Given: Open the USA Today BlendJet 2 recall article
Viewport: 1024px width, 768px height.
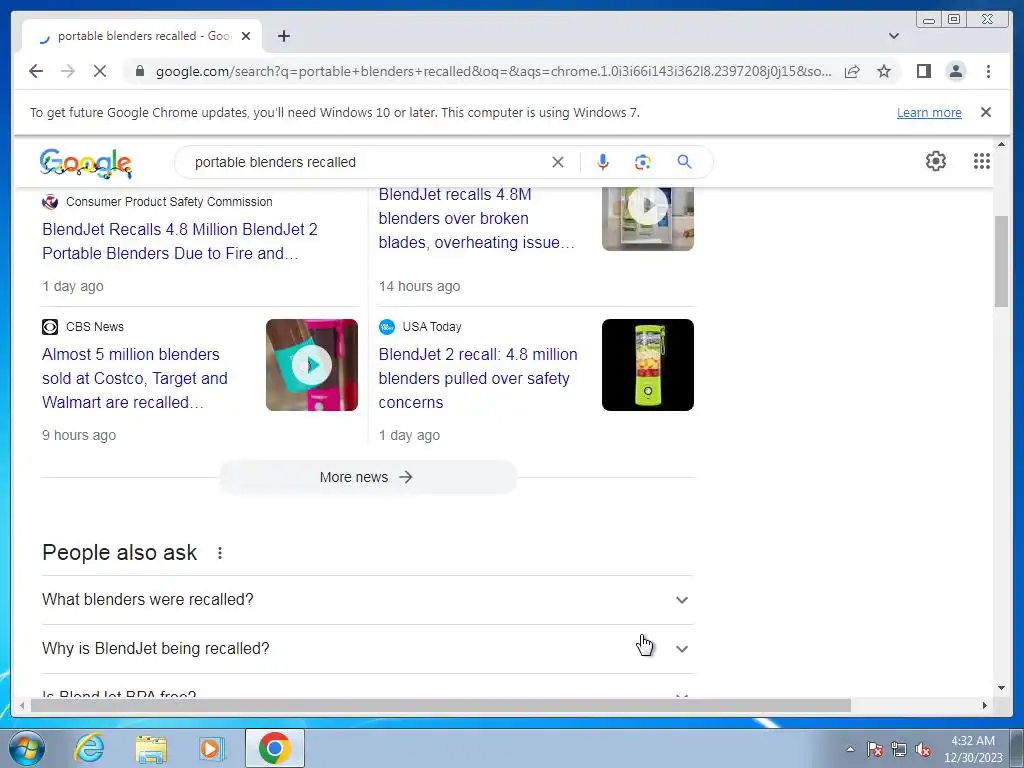Looking at the screenshot, I should [477, 378].
